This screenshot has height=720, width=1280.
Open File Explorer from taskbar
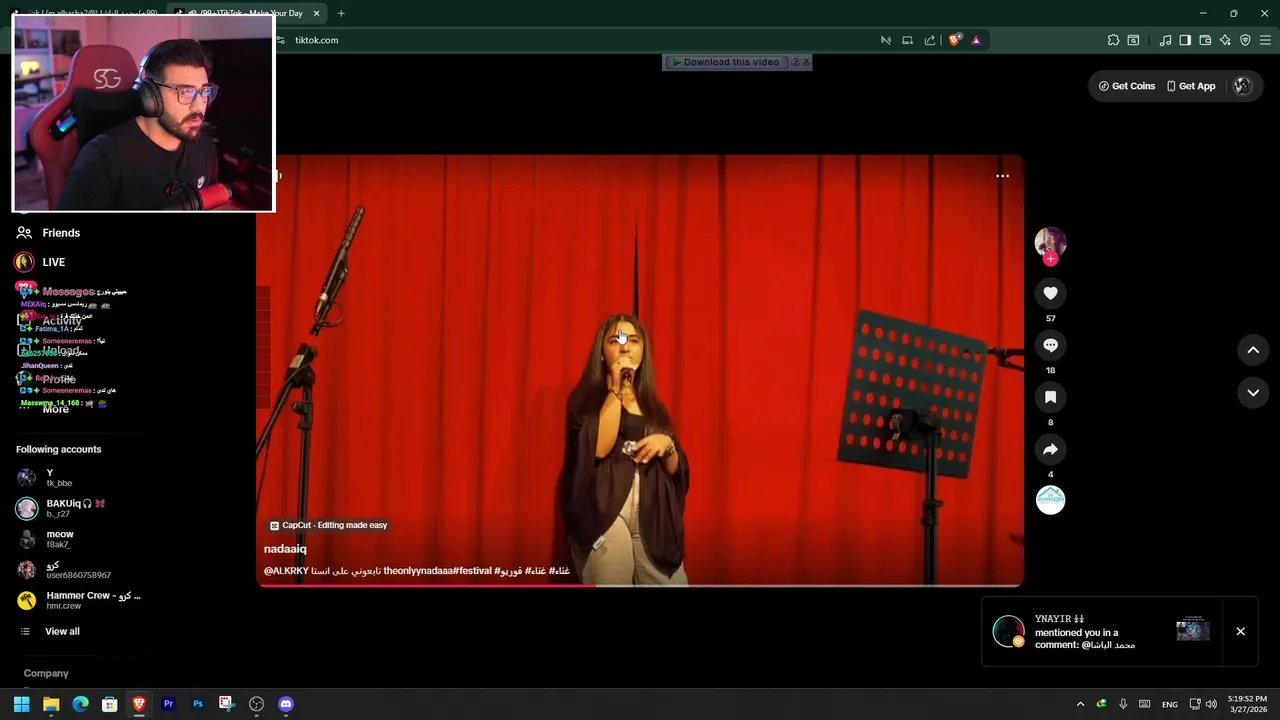(x=51, y=704)
